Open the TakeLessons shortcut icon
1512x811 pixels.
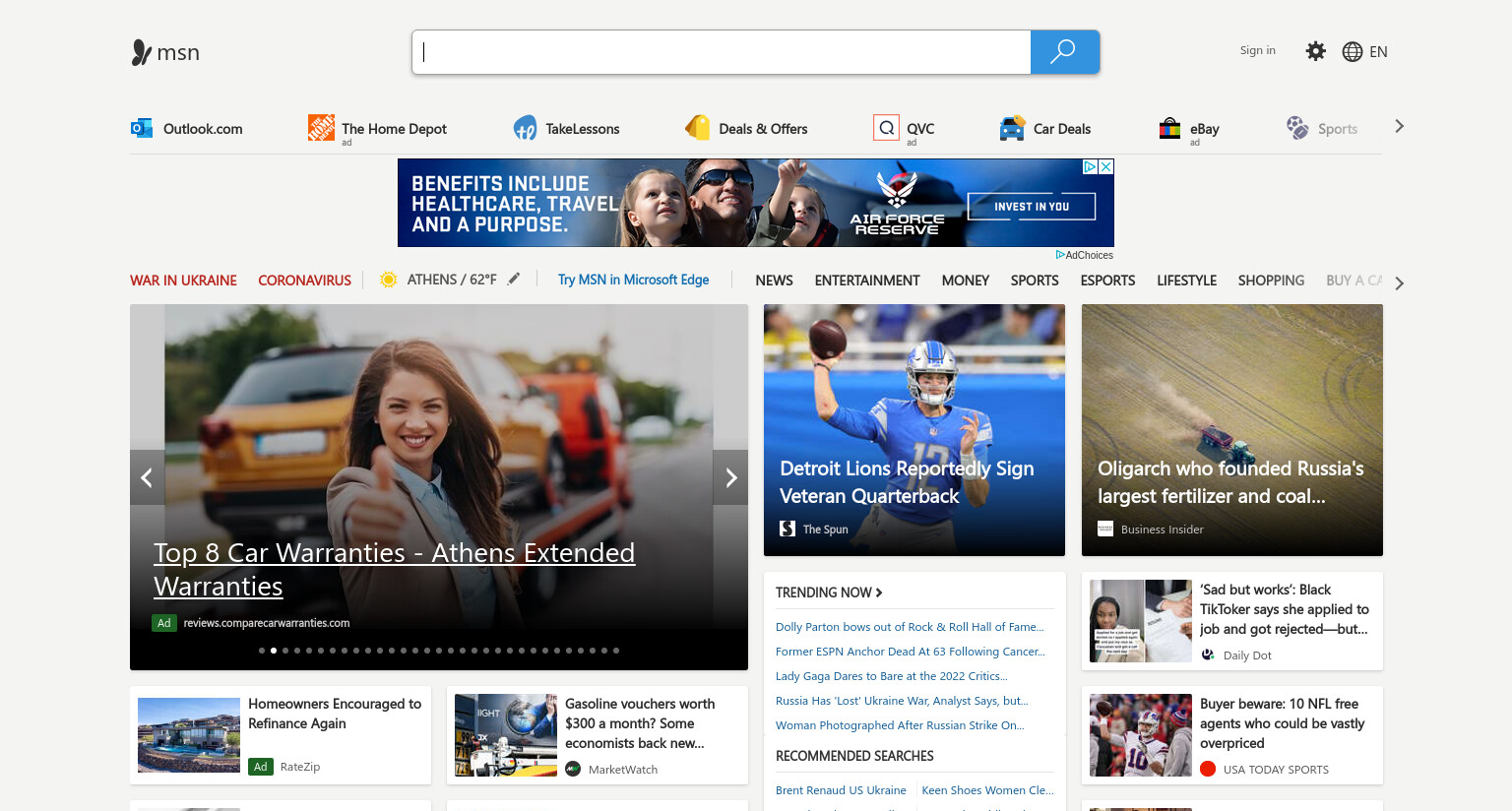pos(525,128)
